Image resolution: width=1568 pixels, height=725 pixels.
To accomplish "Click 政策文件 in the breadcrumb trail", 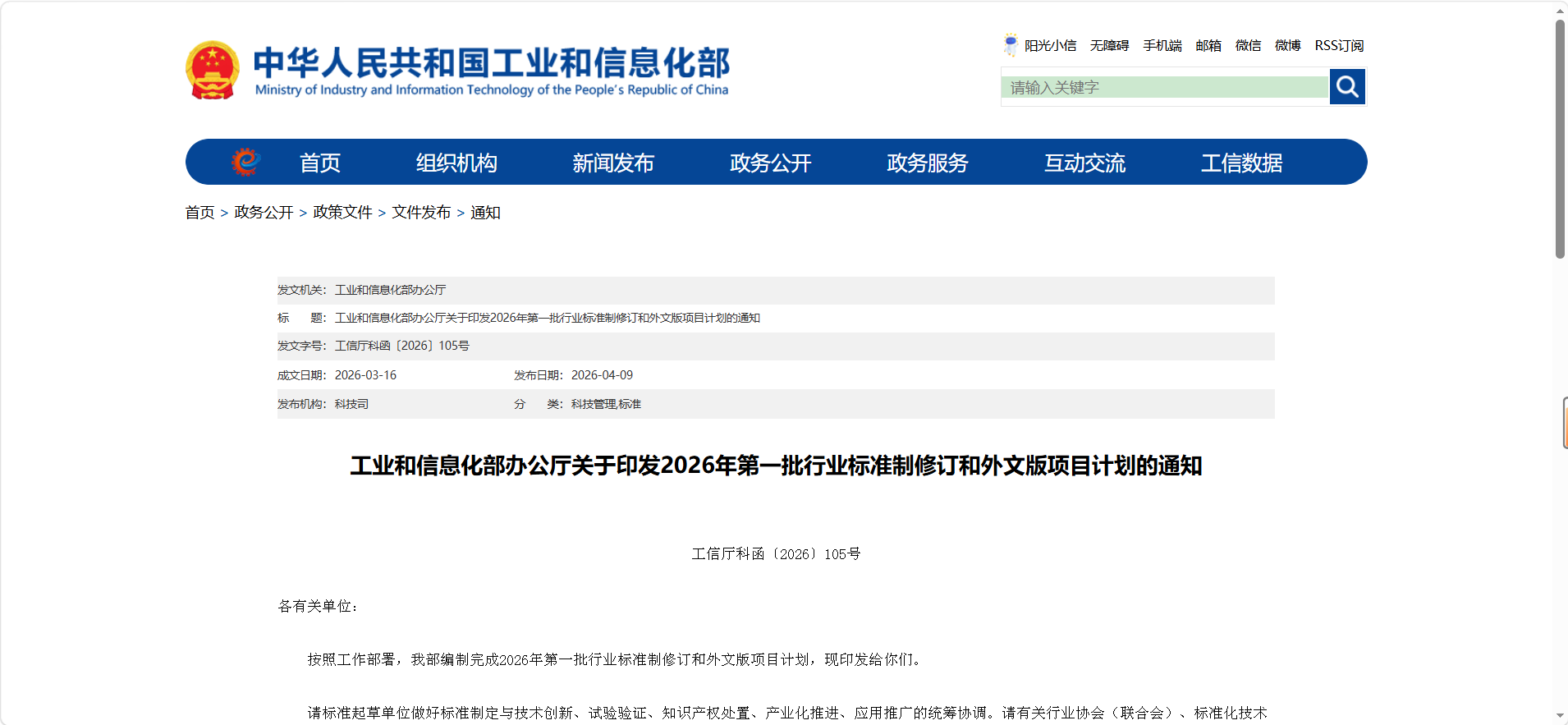I will click(x=342, y=213).
